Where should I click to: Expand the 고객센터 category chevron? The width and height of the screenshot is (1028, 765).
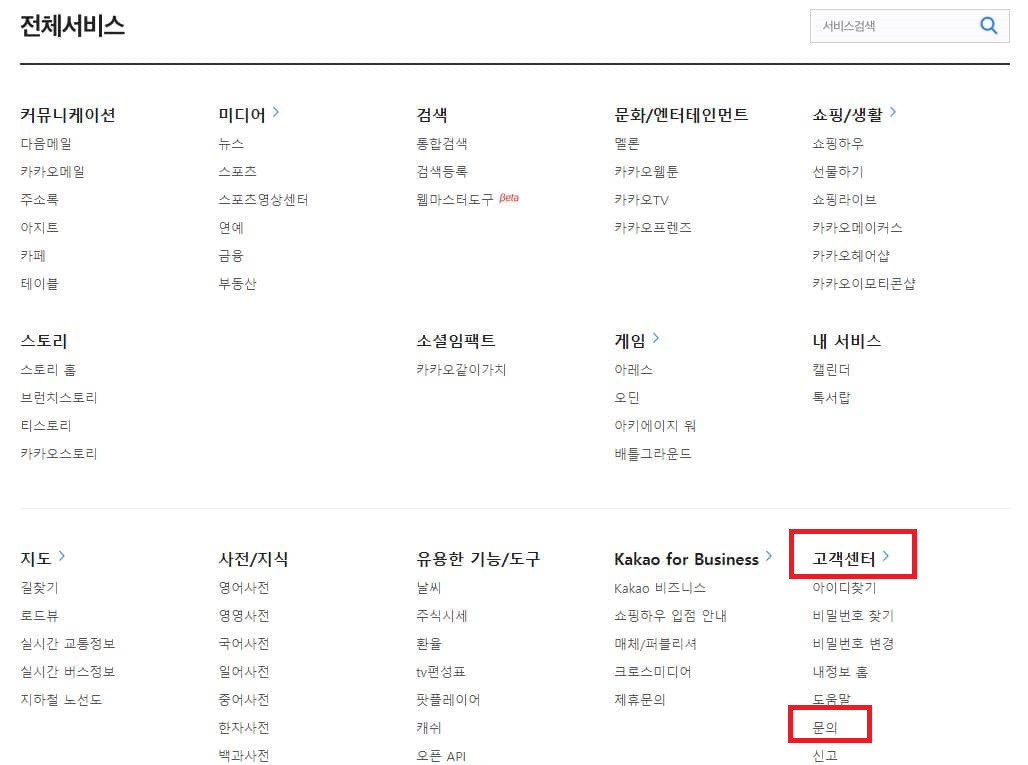[x=886, y=557]
